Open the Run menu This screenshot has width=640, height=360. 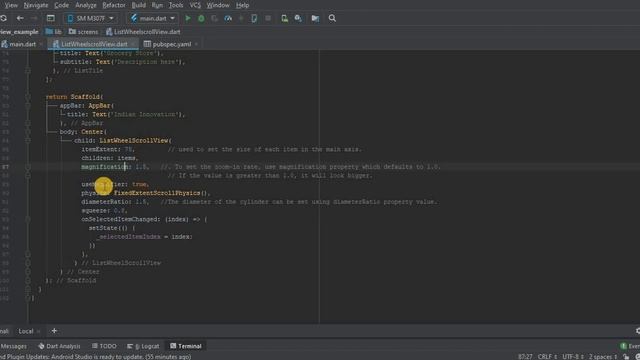pyautogui.click(x=157, y=5)
